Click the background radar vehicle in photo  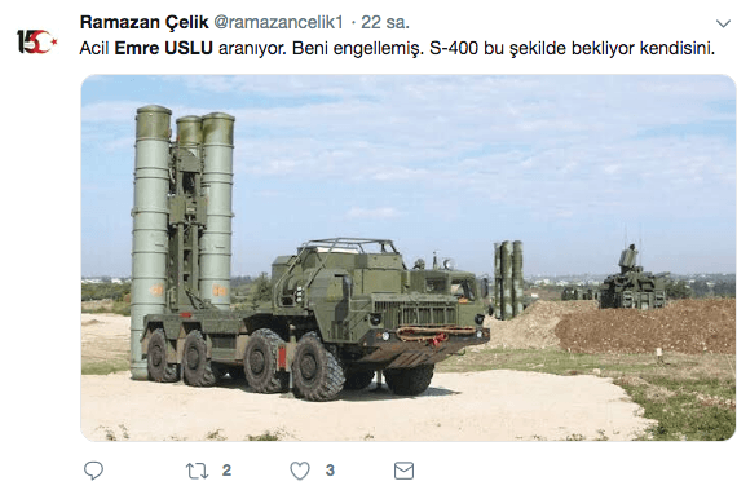pos(633,278)
